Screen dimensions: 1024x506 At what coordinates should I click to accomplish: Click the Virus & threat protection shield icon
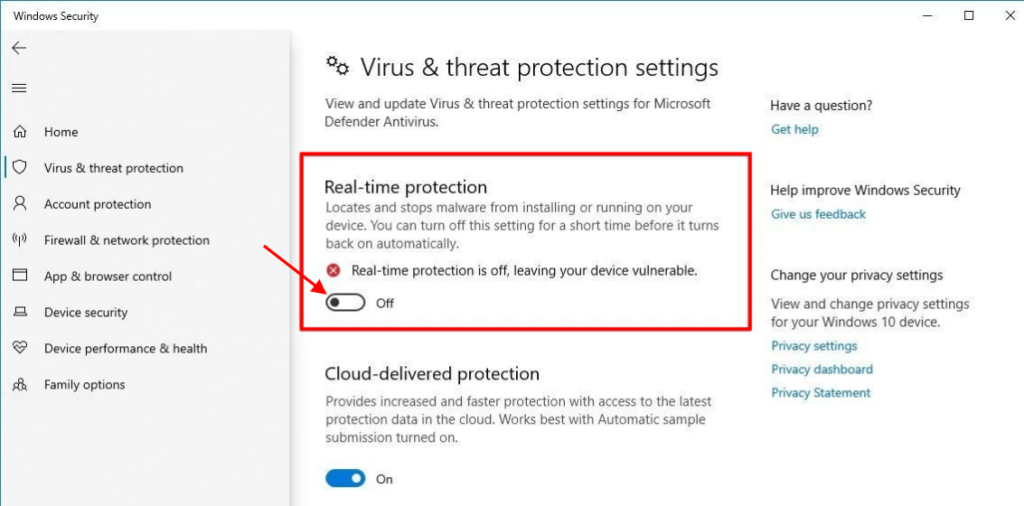point(19,168)
